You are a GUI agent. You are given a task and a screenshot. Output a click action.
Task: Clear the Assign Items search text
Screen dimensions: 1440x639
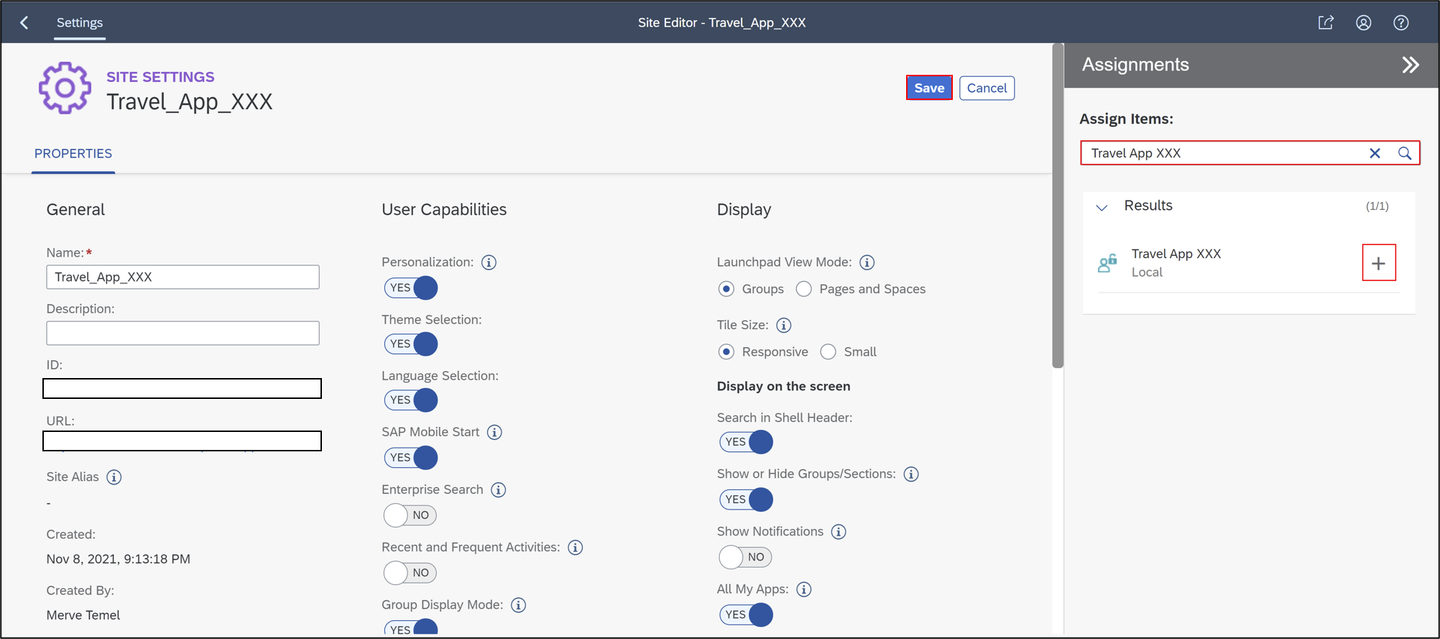tap(1375, 153)
